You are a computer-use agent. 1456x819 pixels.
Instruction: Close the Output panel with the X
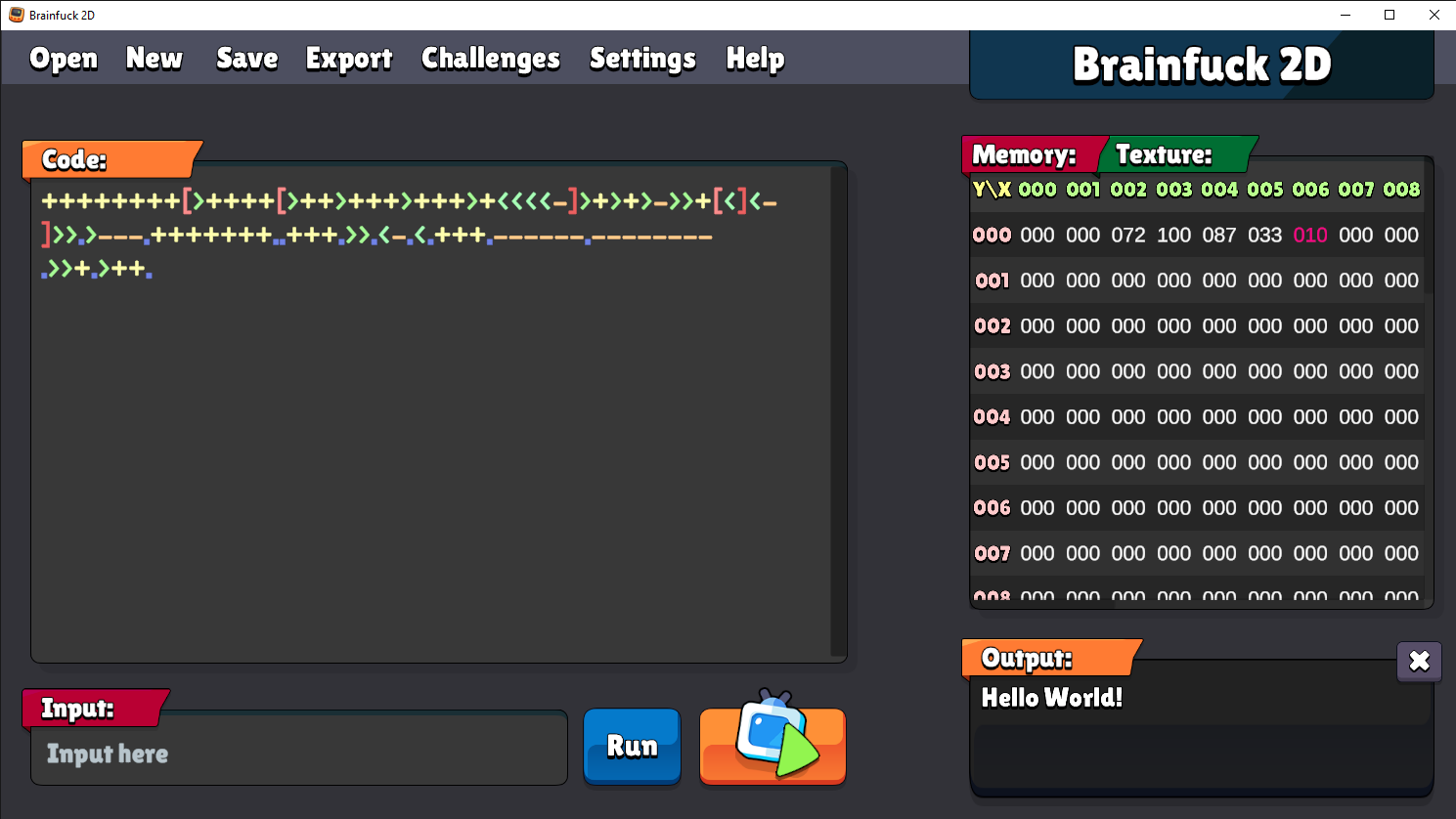[x=1419, y=662]
